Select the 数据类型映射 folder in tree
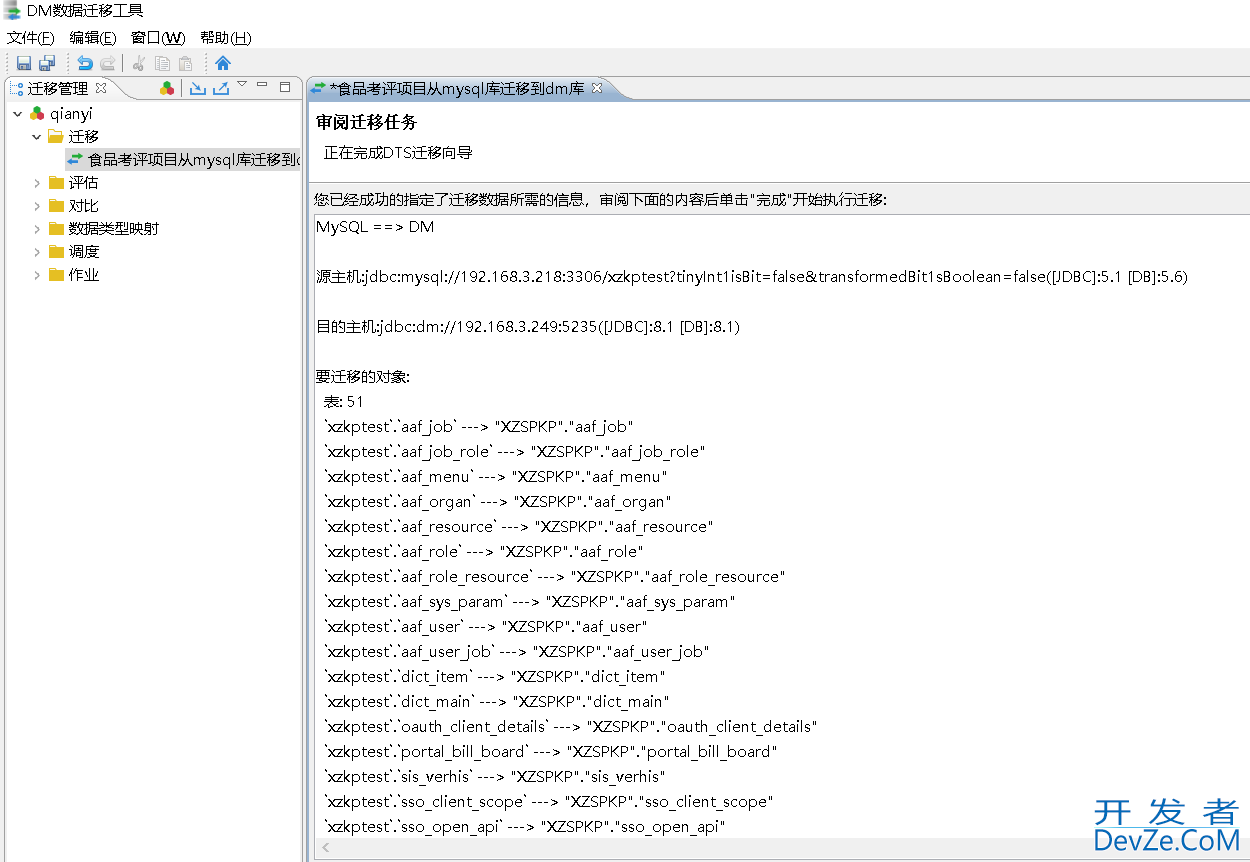The width and height of the screenshot is (1250, 862). coord(114,228)
